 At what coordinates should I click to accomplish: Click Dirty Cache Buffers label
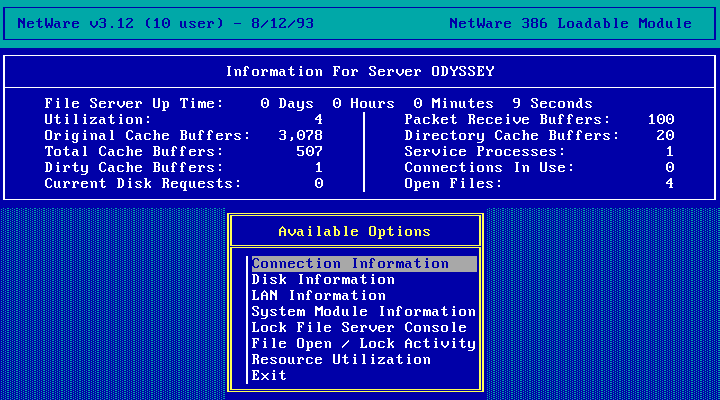point(134,168)
